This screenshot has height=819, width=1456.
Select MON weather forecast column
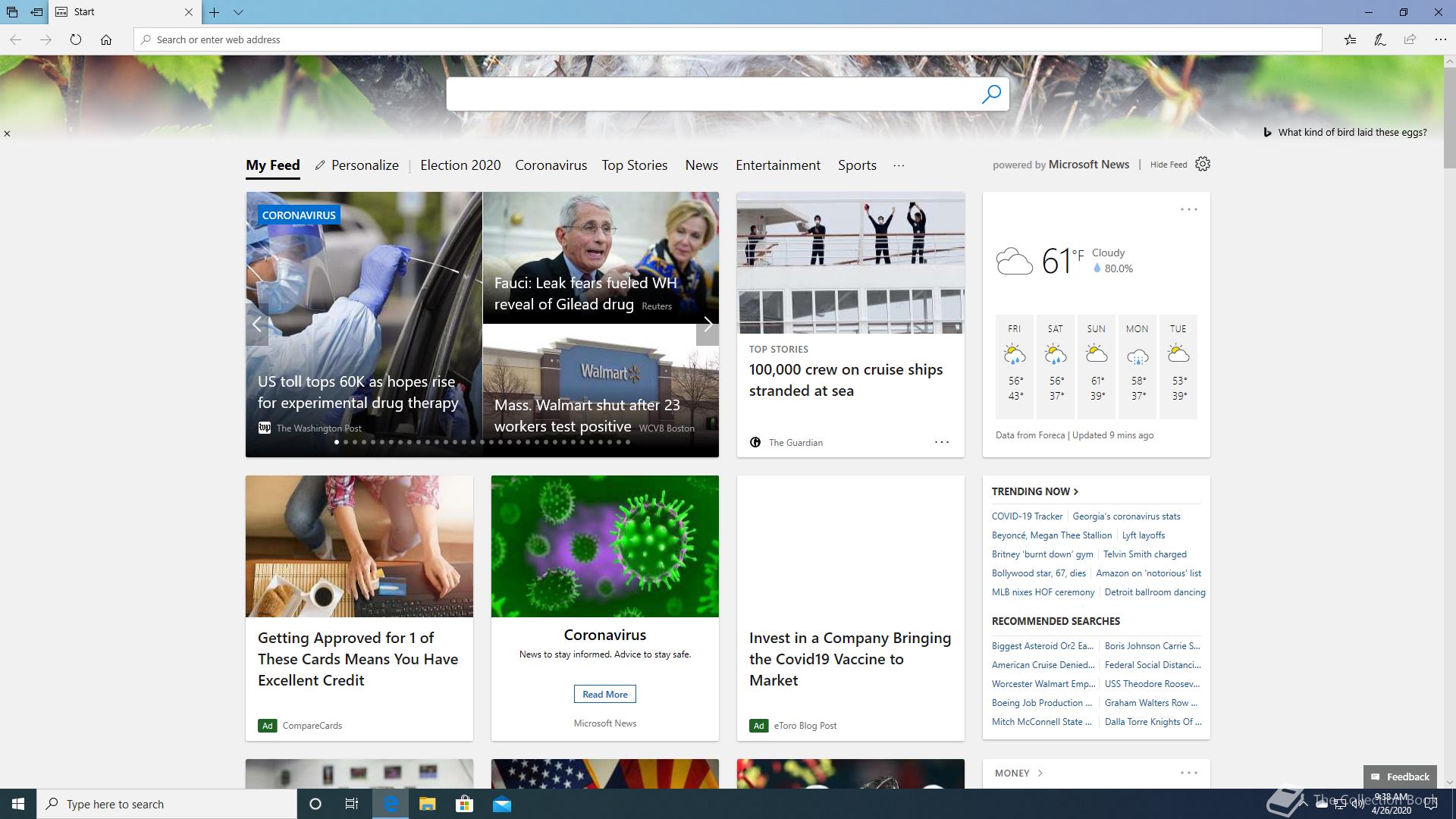[1137, 367]
